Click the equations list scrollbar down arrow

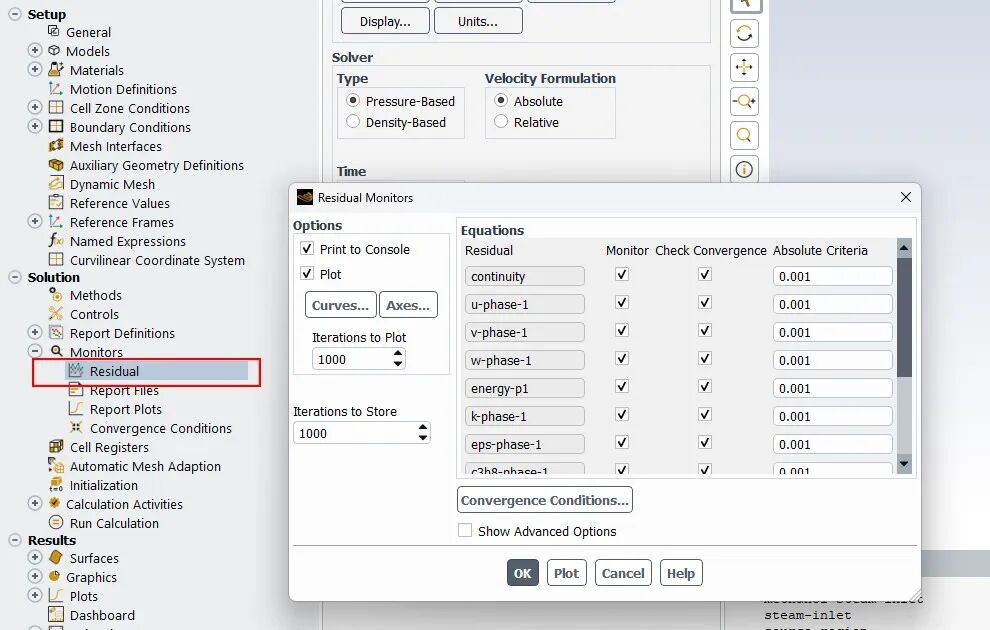point(904,464)
